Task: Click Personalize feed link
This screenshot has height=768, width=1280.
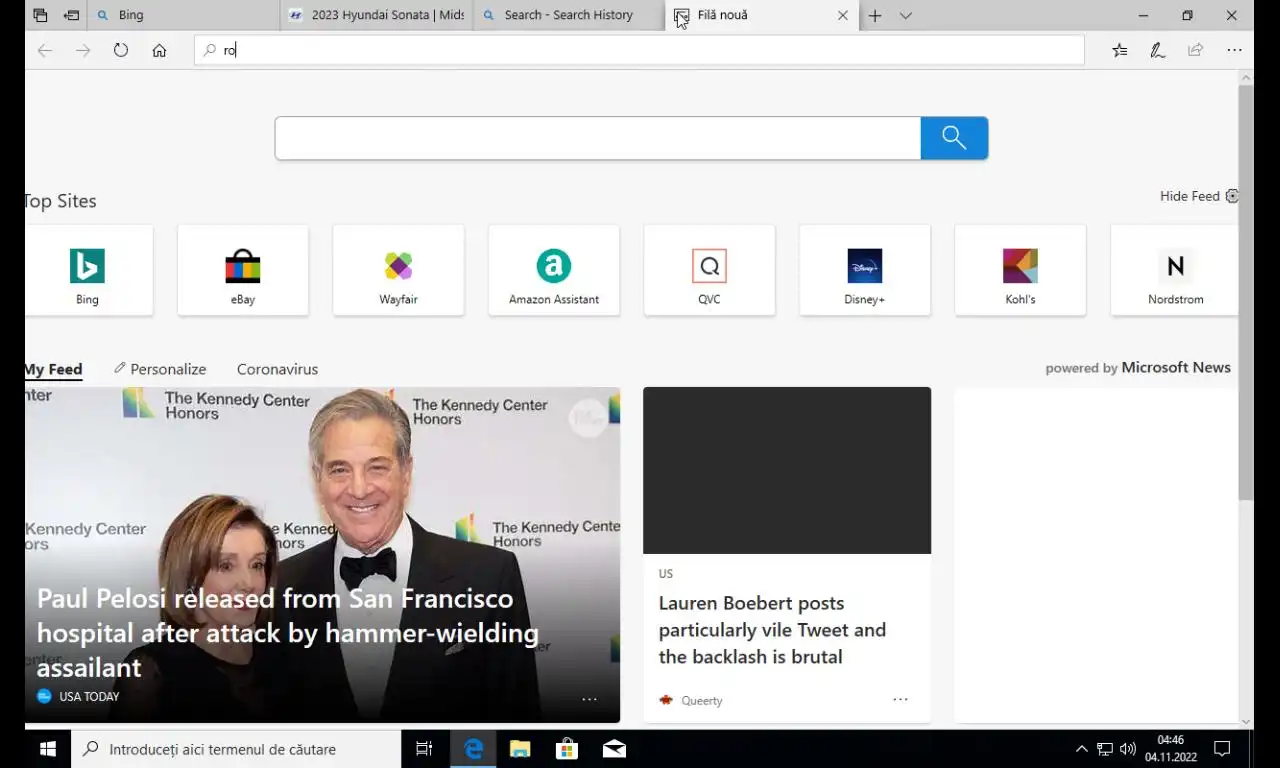Action: point(160,369)
